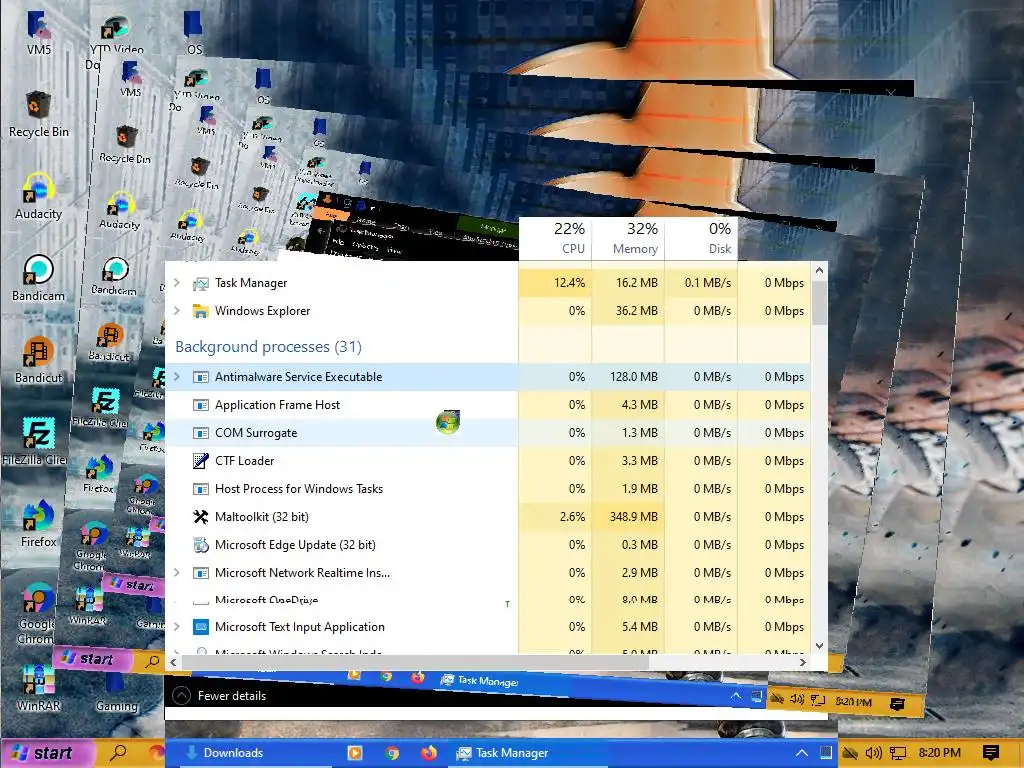
Task: Launch the Audacity desktop shortcut
Action: point(39,196)
